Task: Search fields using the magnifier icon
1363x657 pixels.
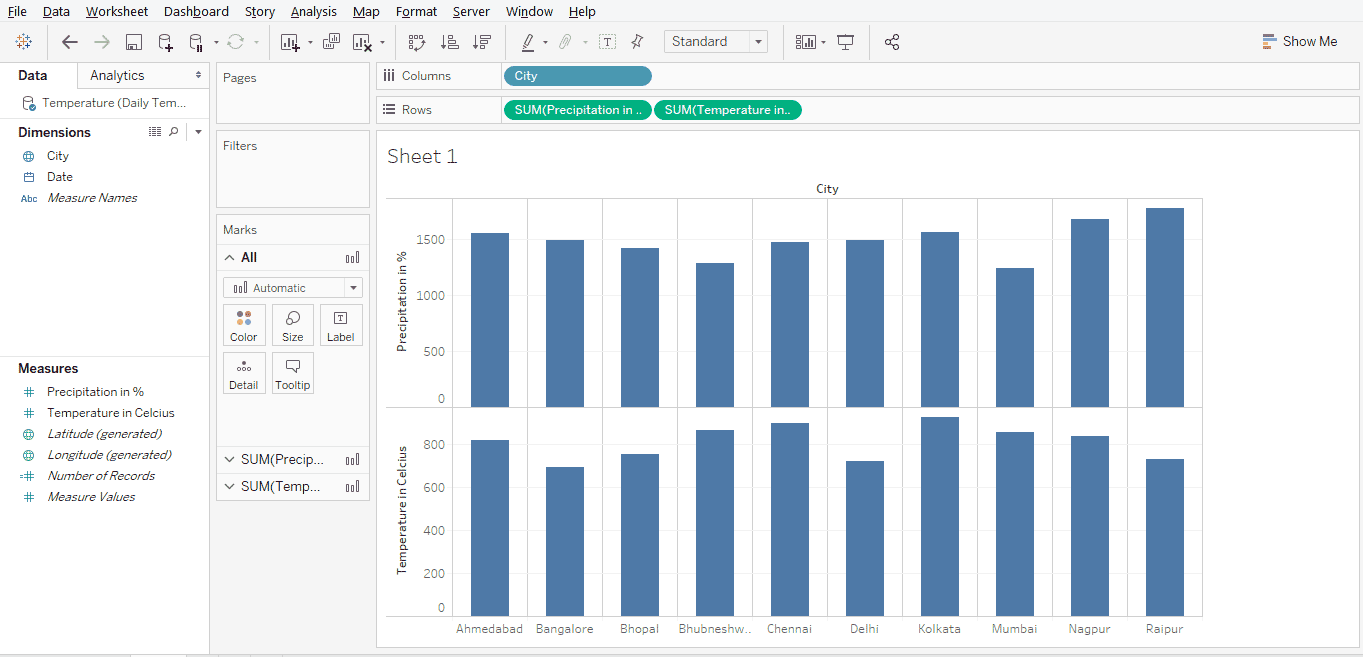Action: (x=174, y=132)
